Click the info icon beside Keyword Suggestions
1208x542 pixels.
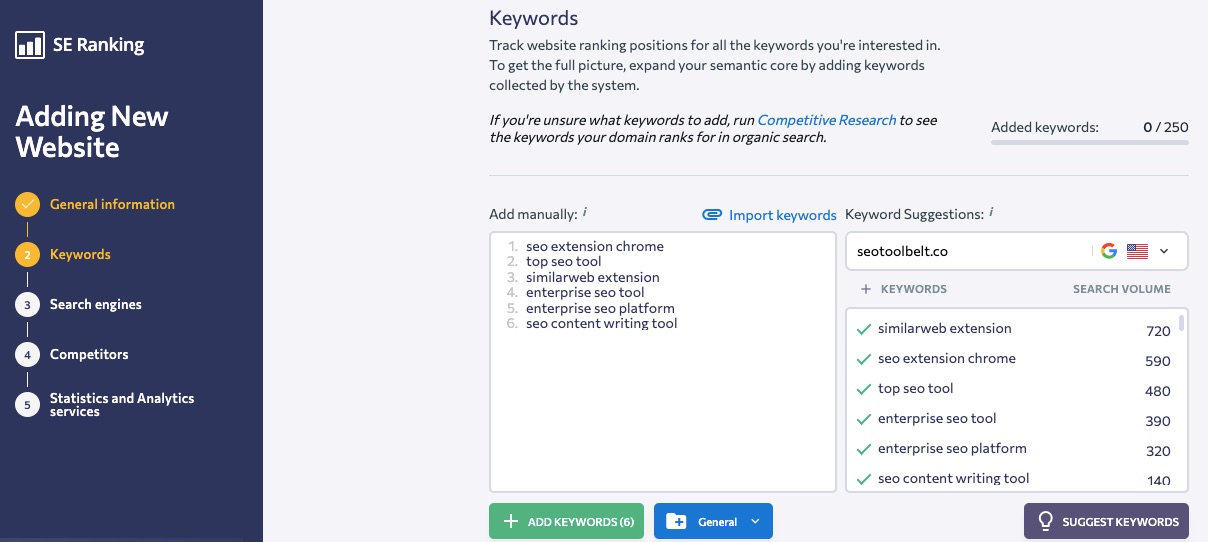pyautogui.click(x=991, y=213)
